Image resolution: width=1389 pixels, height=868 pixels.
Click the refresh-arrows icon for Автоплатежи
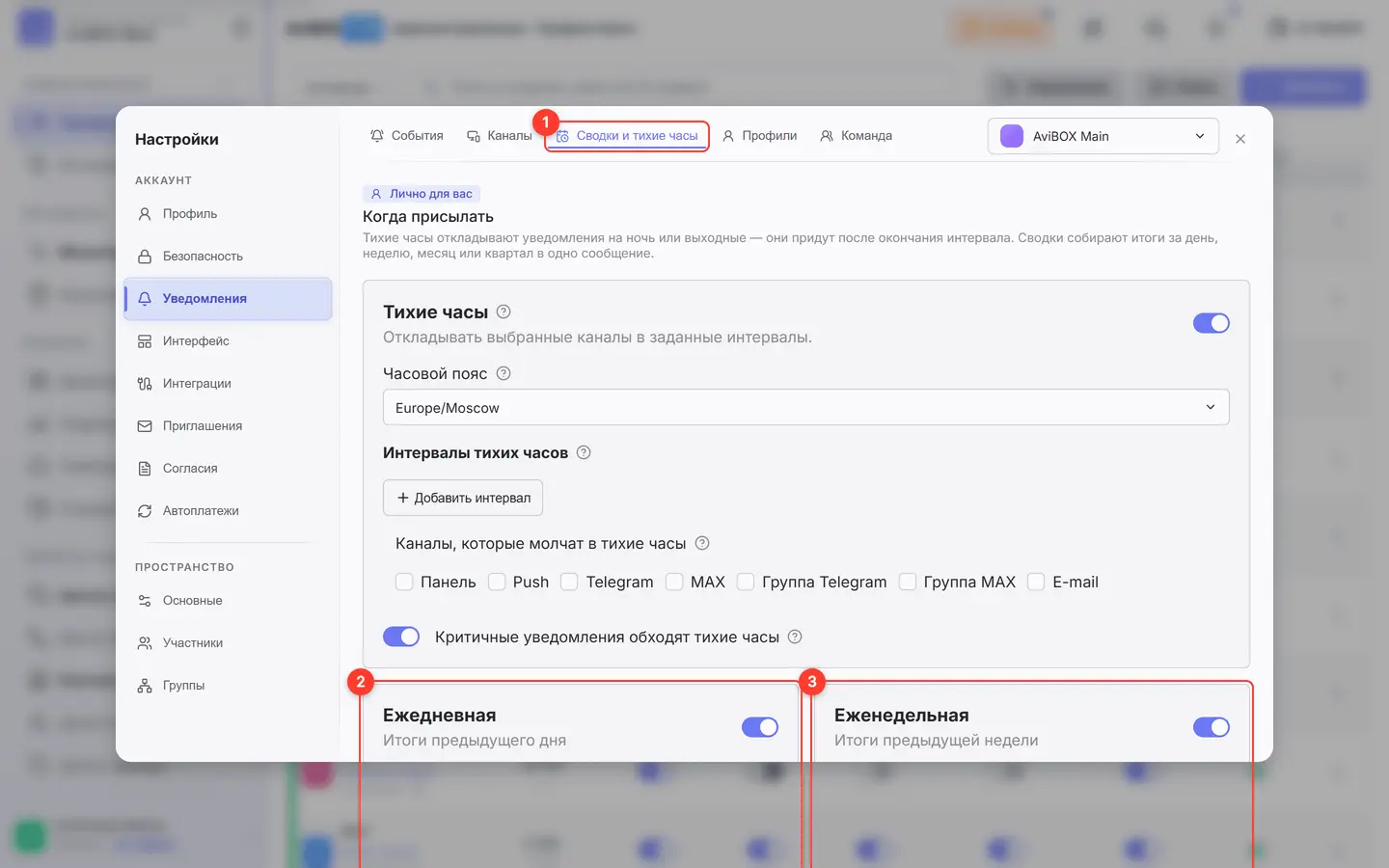click(145, 511)
